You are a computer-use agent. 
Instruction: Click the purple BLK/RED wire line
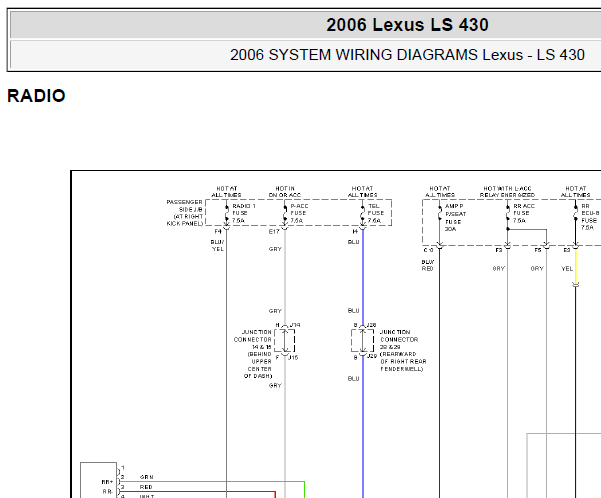[x=440, y=372]
